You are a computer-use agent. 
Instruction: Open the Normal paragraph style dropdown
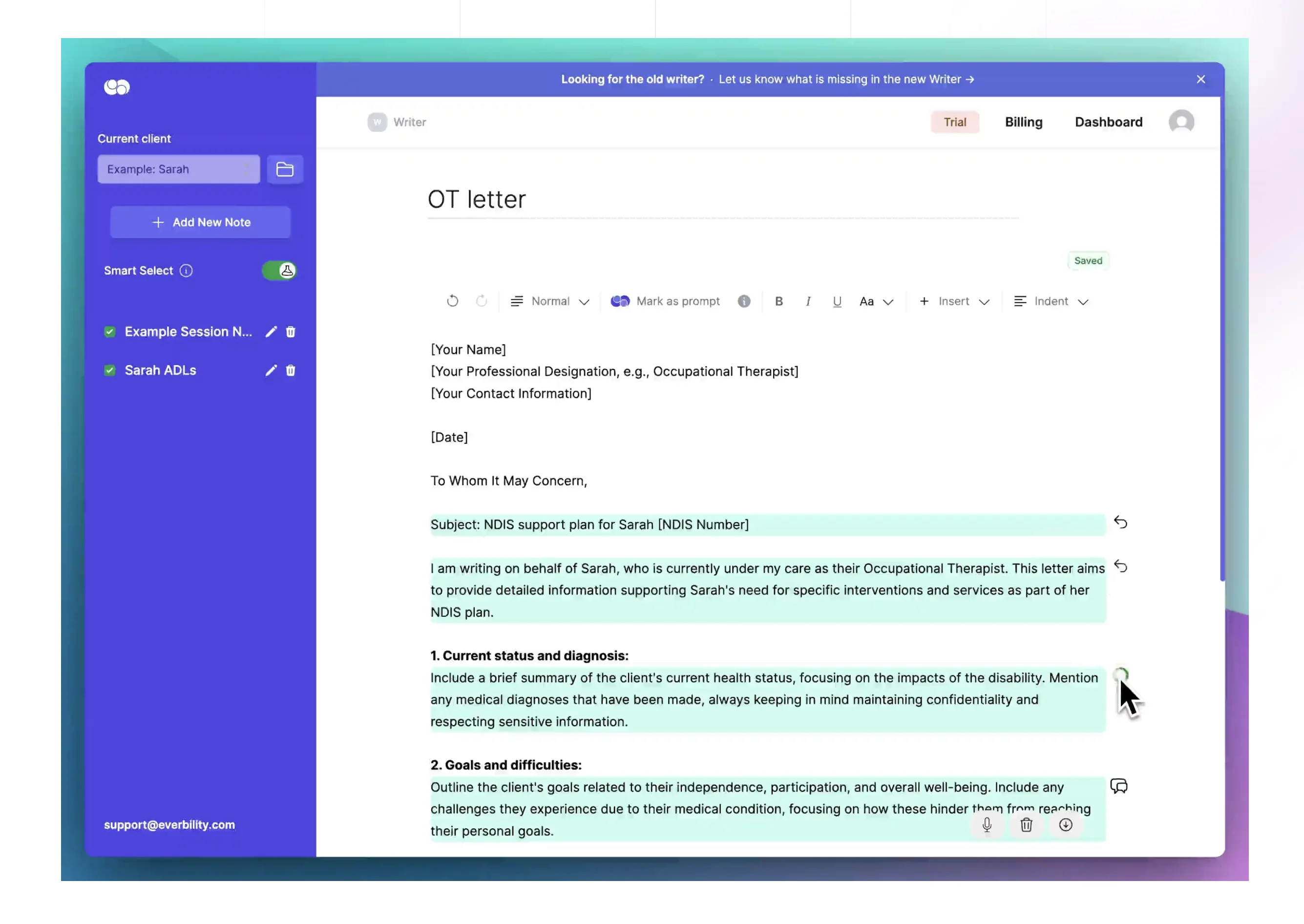[x=550, y=301]
